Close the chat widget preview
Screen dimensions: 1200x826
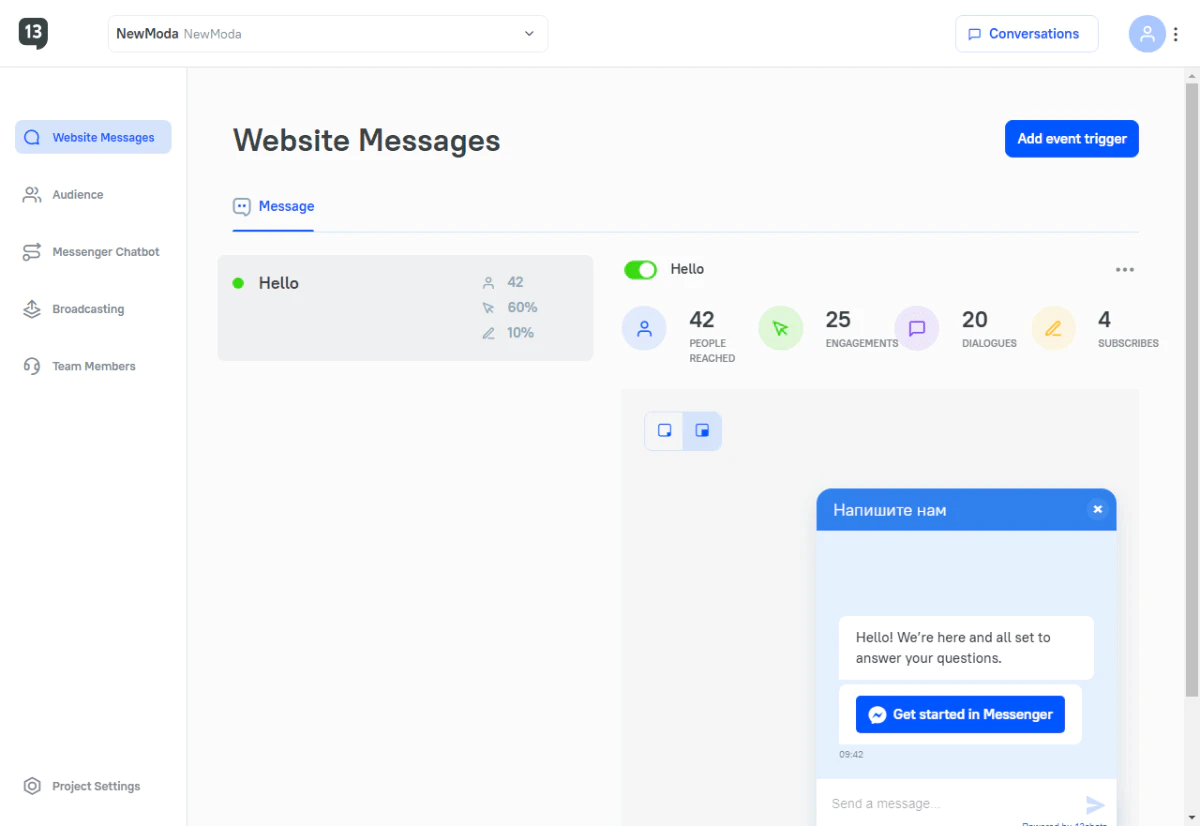(x=1097, y=510)
